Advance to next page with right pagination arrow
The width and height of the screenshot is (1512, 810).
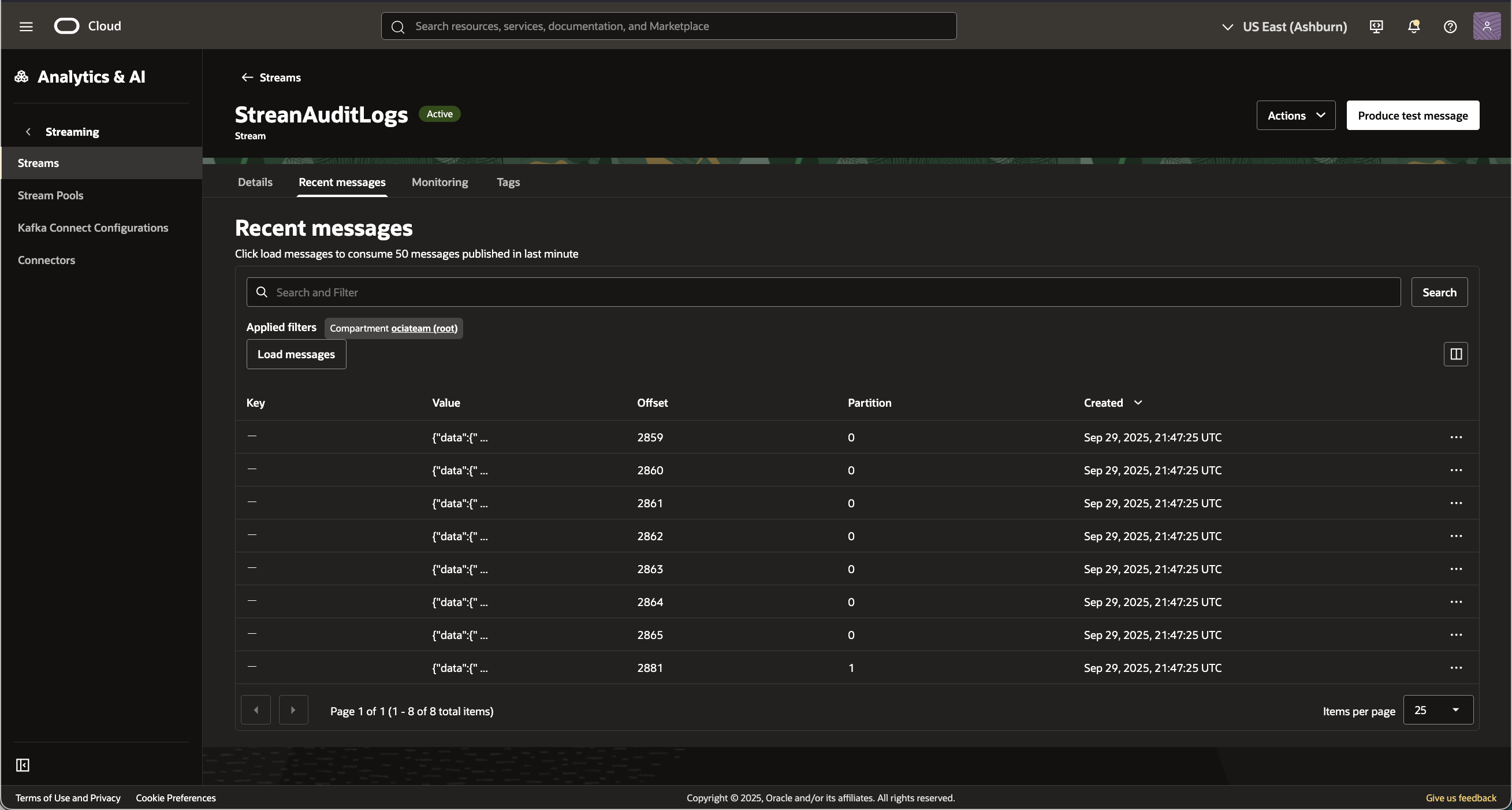click(293, 709)
